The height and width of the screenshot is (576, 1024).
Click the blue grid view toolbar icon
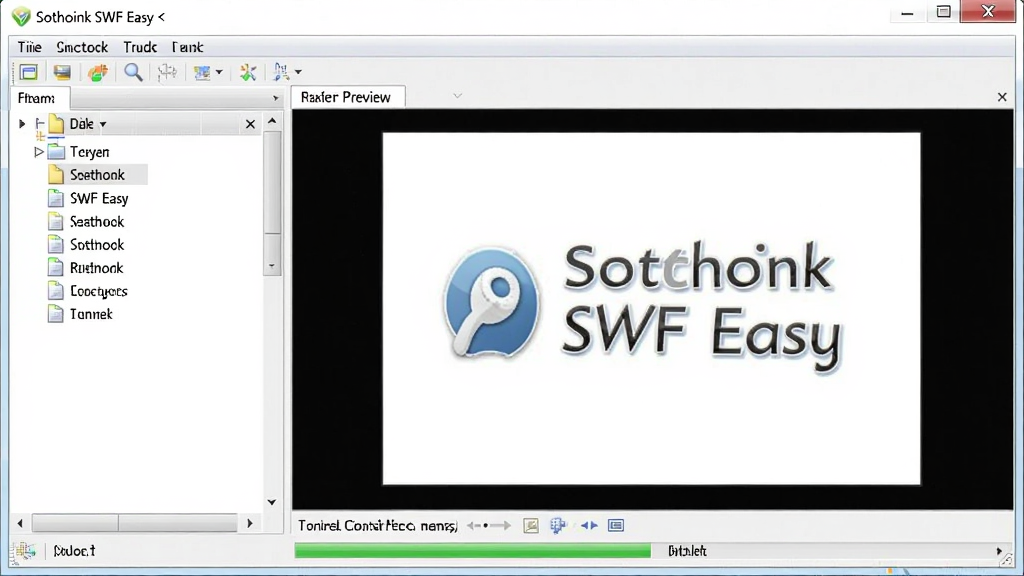202,72
